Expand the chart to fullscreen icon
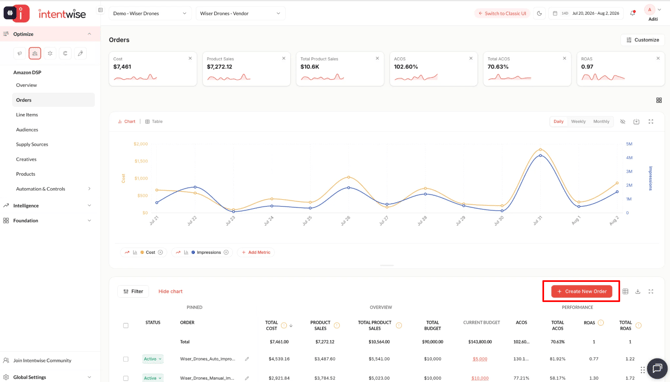670x382 pixels. point(651,122)
